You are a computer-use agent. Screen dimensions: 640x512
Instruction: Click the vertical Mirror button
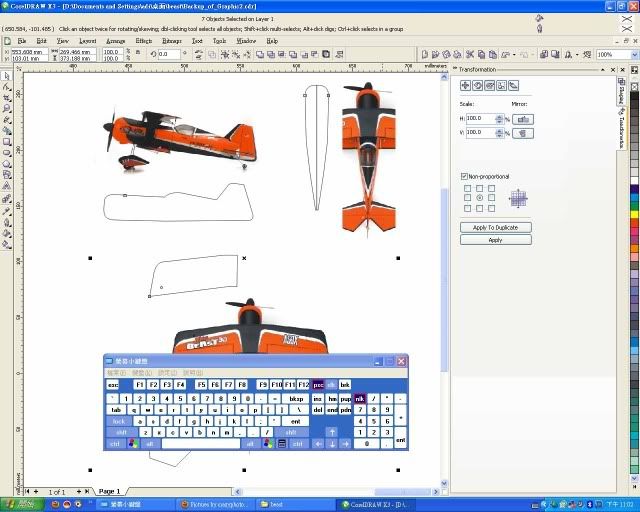[x=523, y=133]
